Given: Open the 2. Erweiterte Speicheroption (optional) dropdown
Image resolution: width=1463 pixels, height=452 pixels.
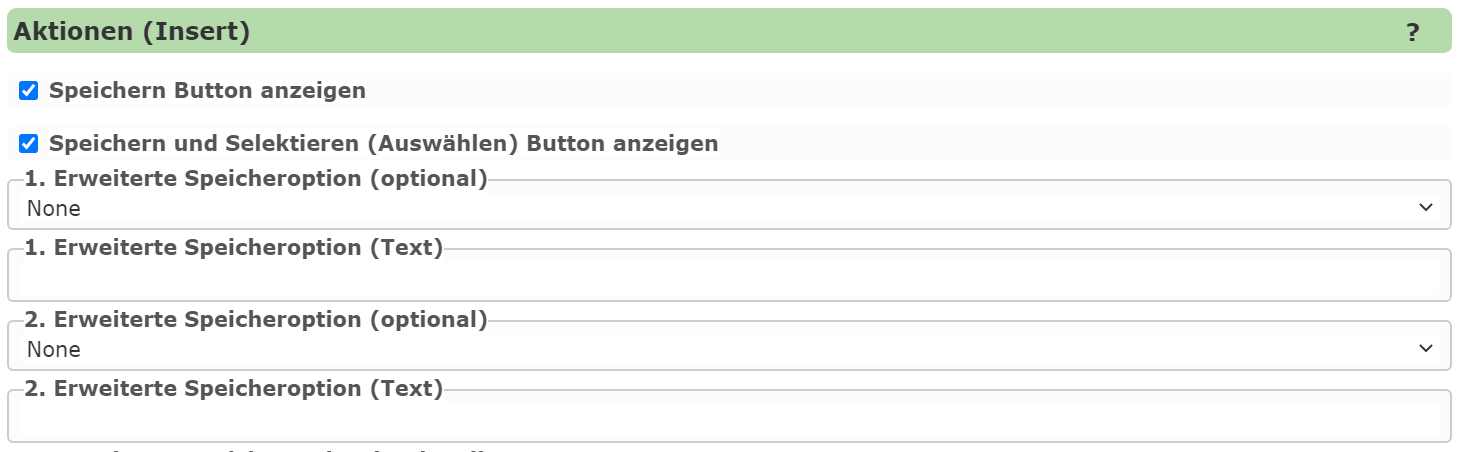Looking at the screenshot, I should (x=729, y=348).
